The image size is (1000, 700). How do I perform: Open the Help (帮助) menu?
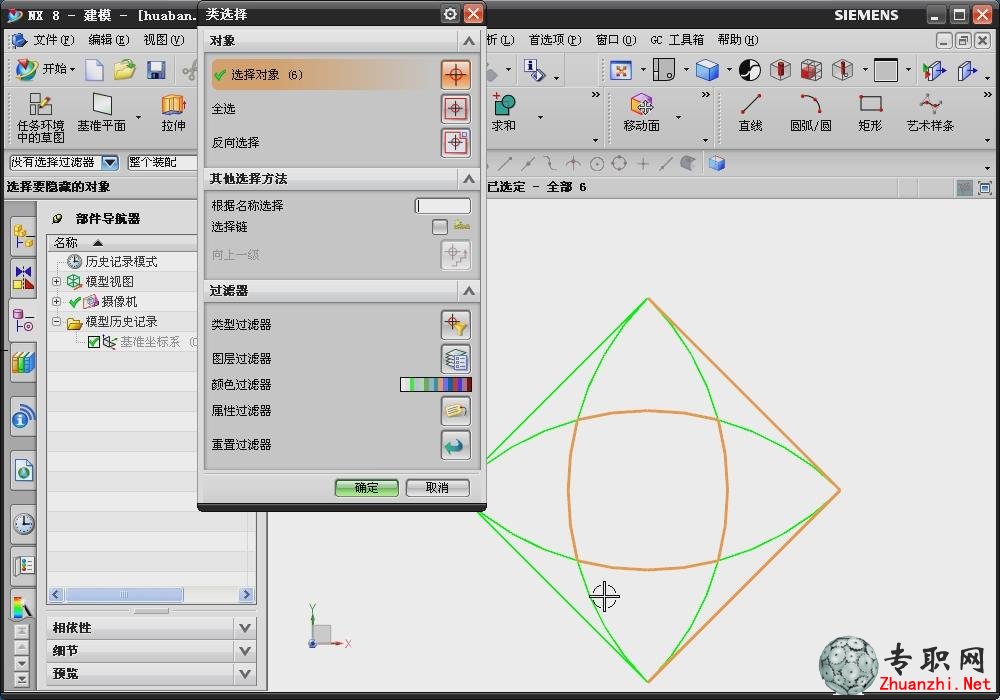[737, 40]
